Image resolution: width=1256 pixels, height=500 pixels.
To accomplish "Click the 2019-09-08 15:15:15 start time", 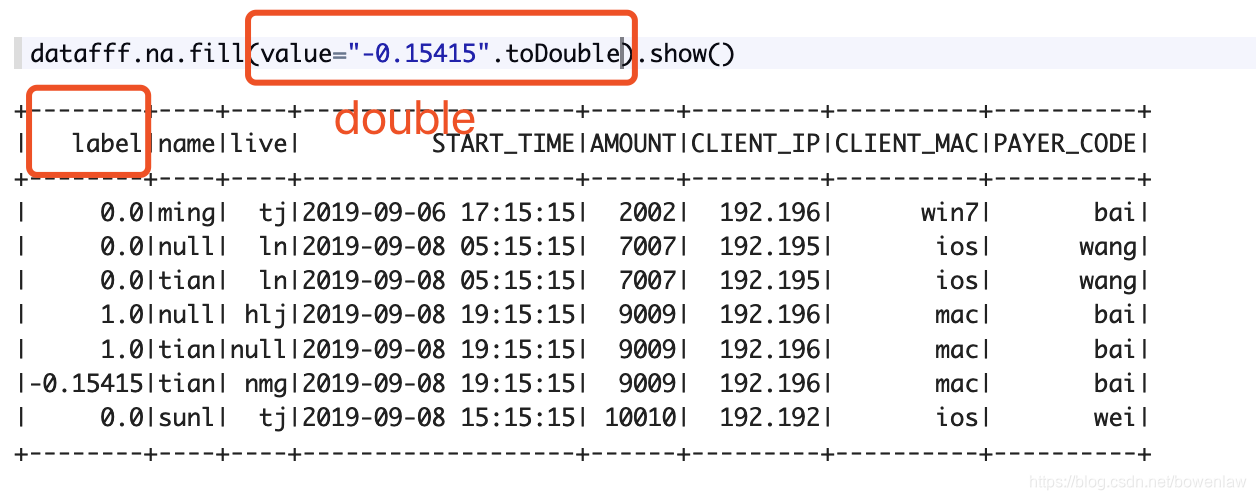I will [x=439, y=417].
